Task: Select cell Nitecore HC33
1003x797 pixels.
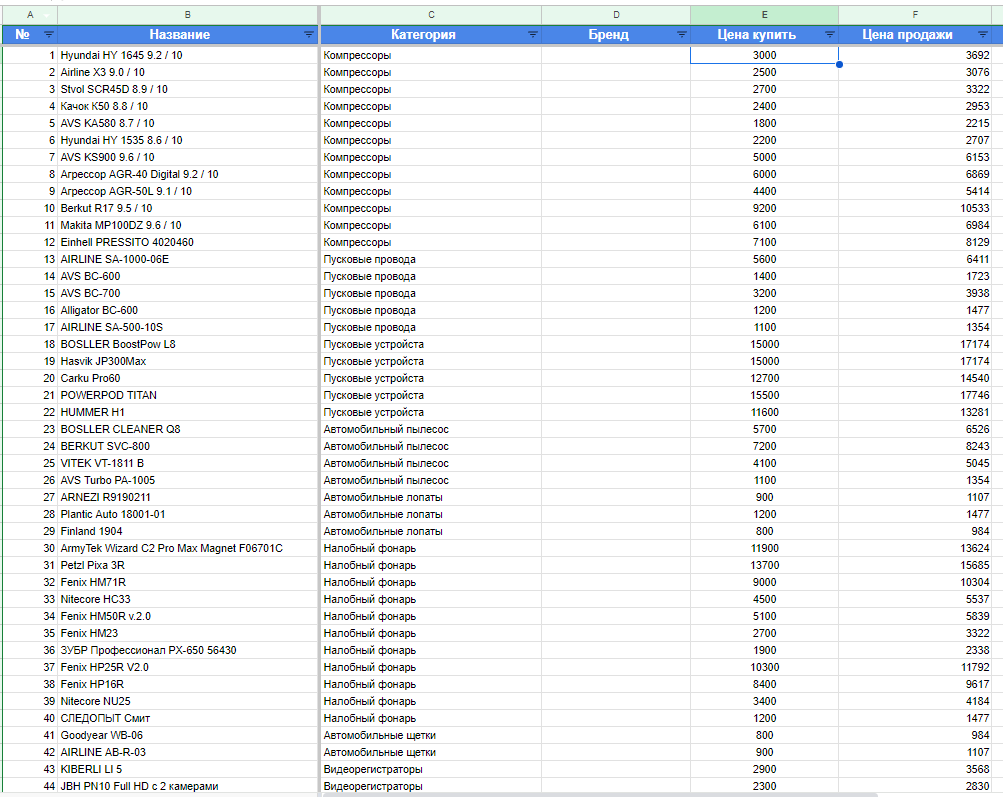Action: pos(187,599)
